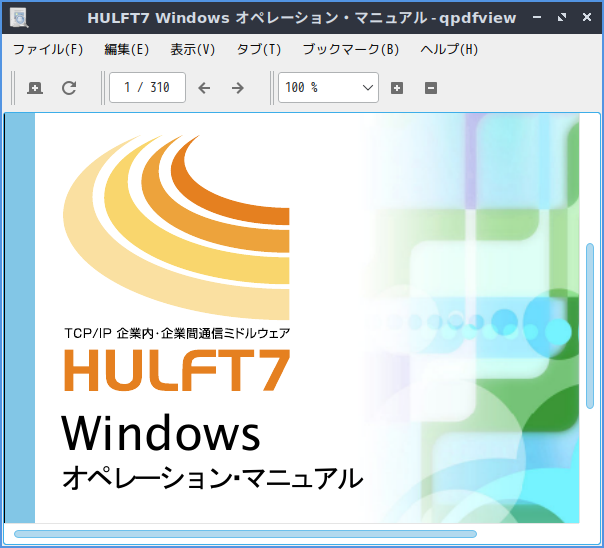This screenshot has width=604, height=548.
Task: Click the qpdfview app icon in title bar
Action: pyautogui.click(x=19, y=18)
